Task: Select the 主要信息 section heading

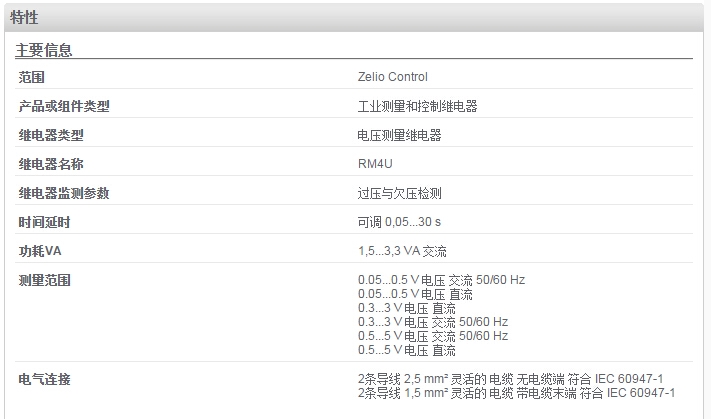Action: click(x=44, y=50)
